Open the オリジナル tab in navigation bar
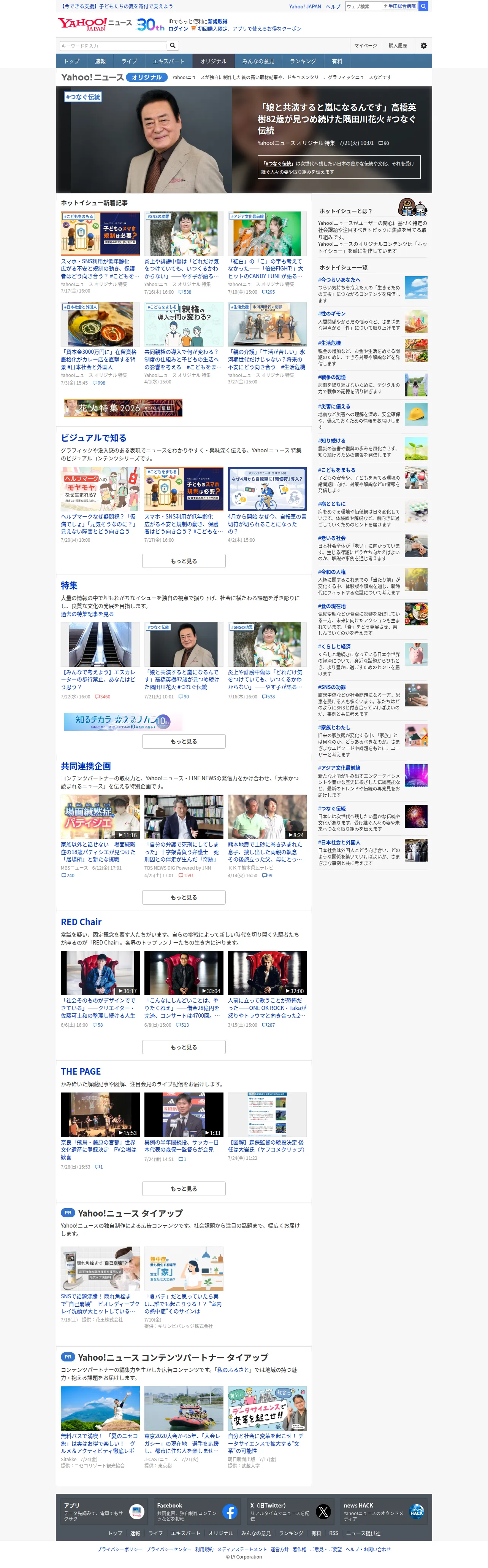 213,62
